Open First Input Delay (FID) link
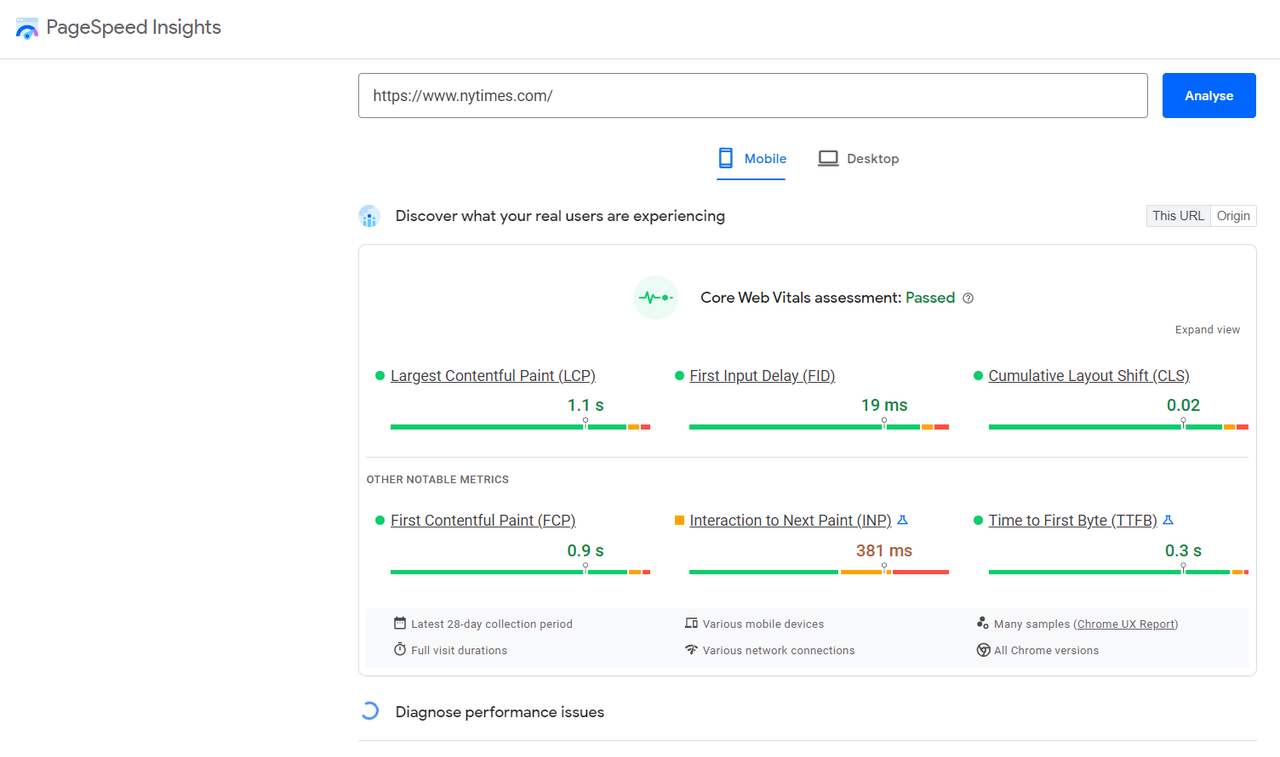 (x=762, y=376)
